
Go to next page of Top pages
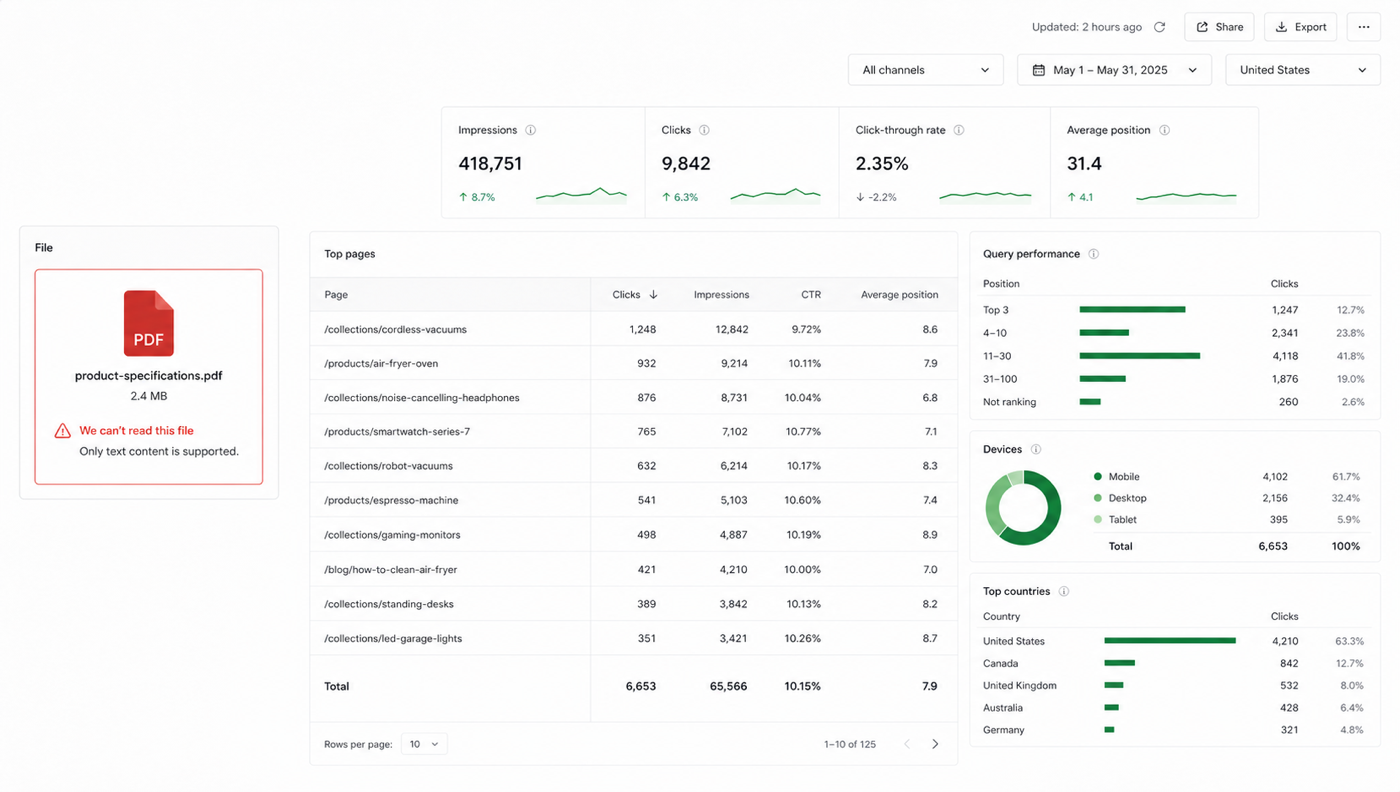click(935, 744)
